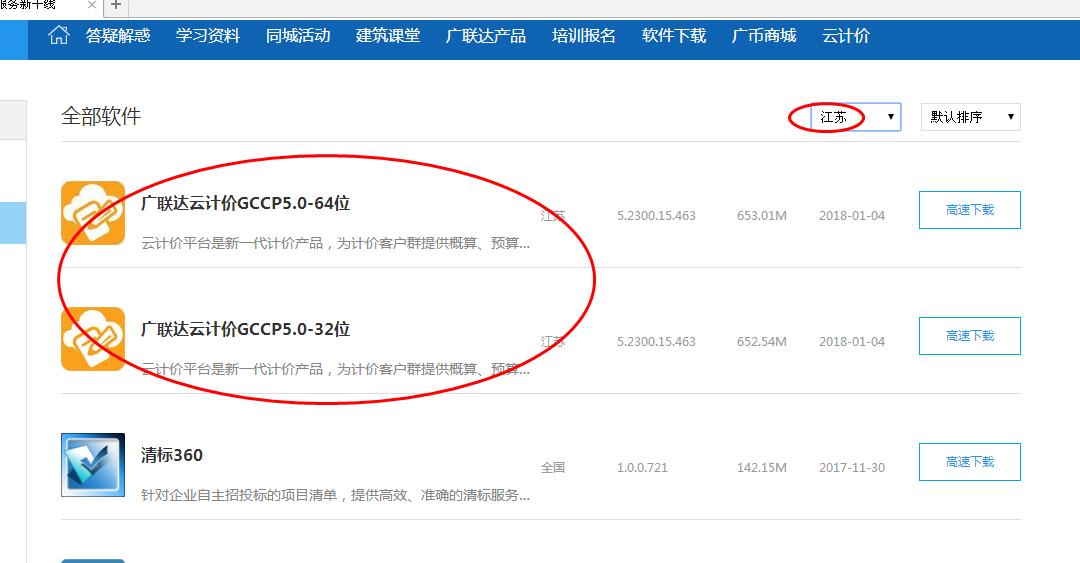Select the size 142.15M
Image resolution: width=1080 pixels, height=563 pixels.
click(x=762, y=468)
